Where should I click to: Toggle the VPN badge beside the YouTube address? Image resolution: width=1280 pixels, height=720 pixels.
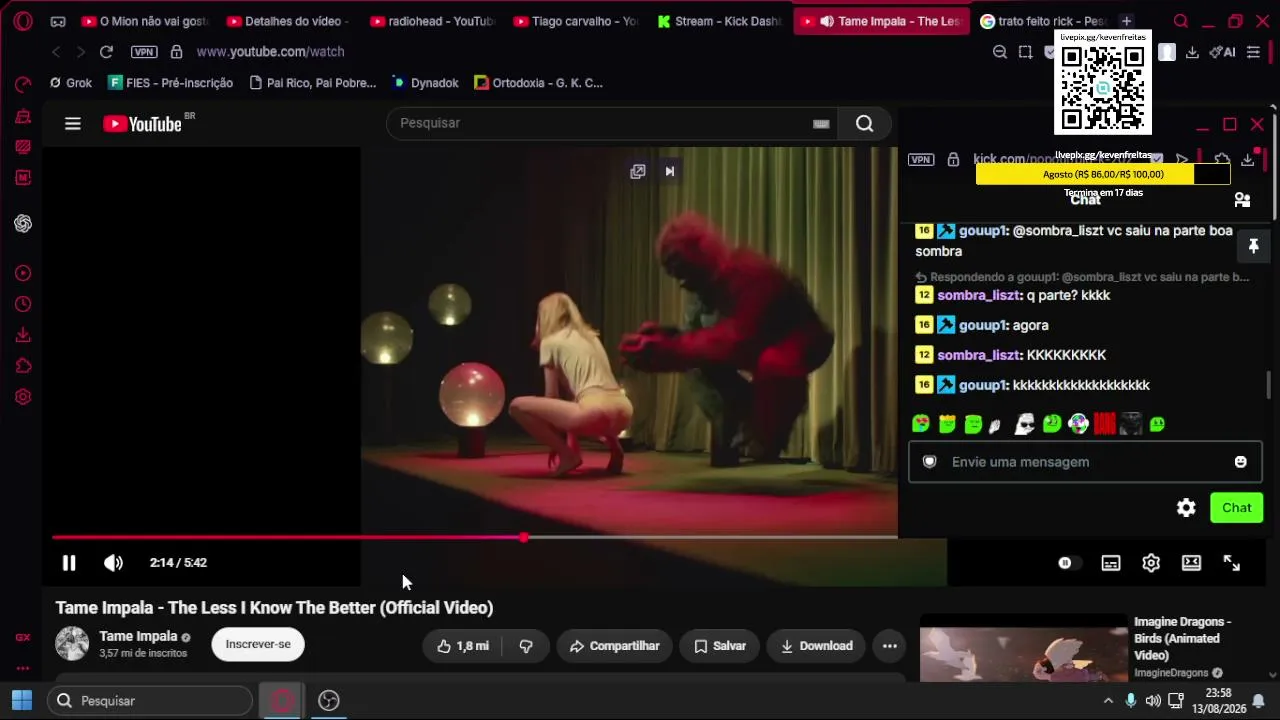[144, 51]
